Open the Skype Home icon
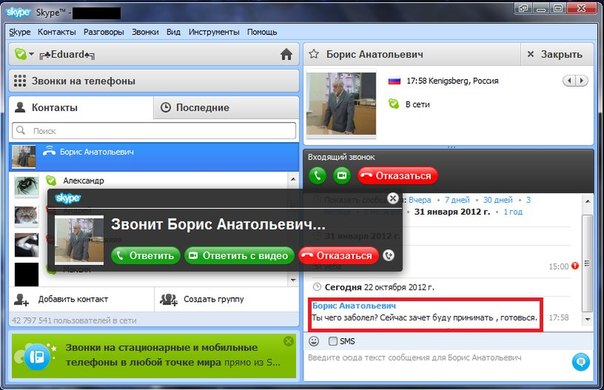Viewport: 604px width, 390px height. click(286, 54)
